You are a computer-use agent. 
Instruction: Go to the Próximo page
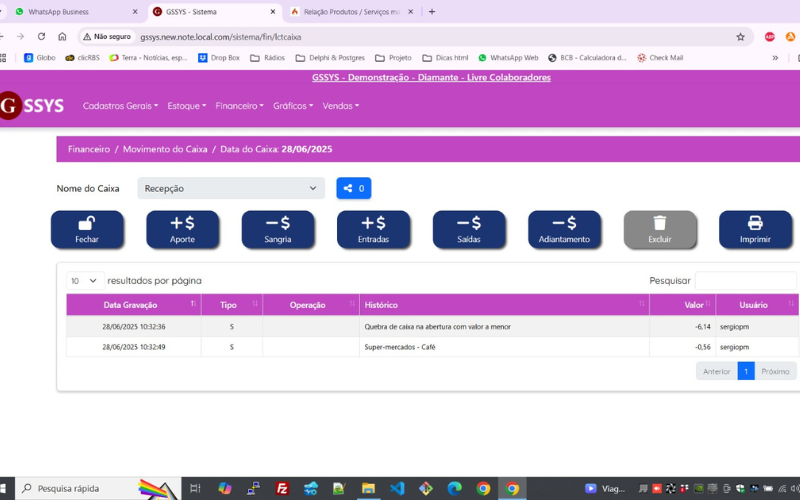click(775, 371)
